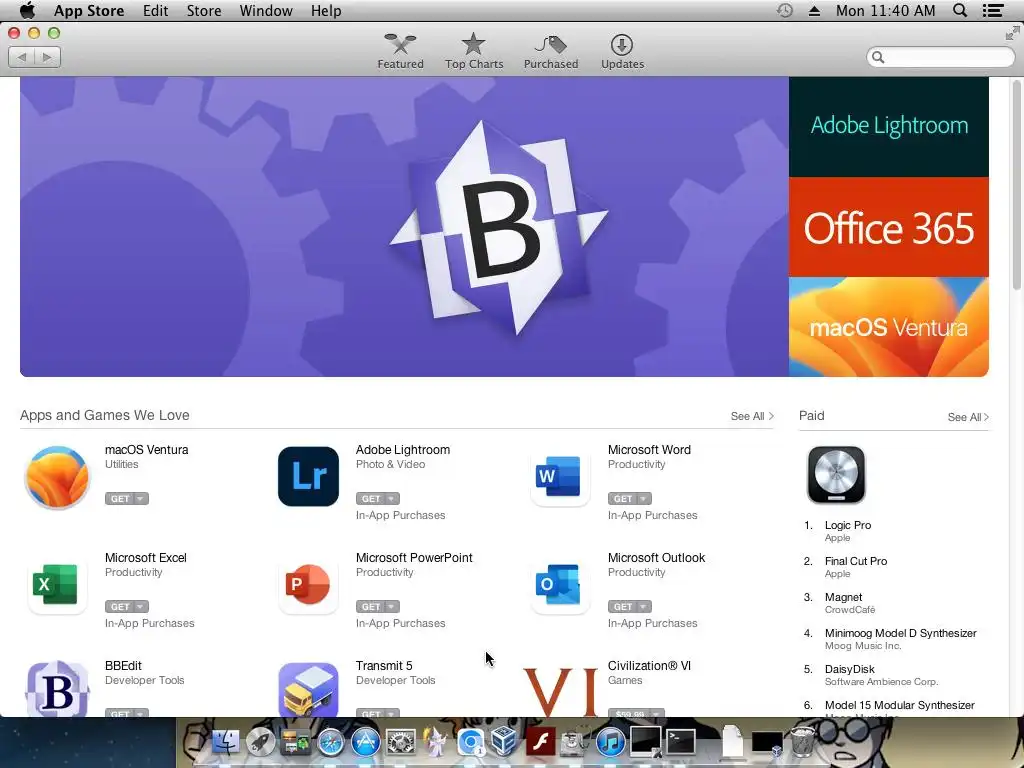Viewport: 1024px width, 768px height.
Task: Open Terminal from the Dock
Action: [x=680, y=742]
